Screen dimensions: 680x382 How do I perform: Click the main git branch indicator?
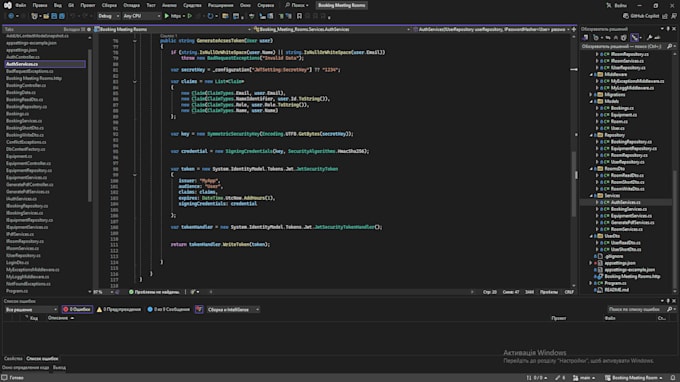[x=584, y=378]
